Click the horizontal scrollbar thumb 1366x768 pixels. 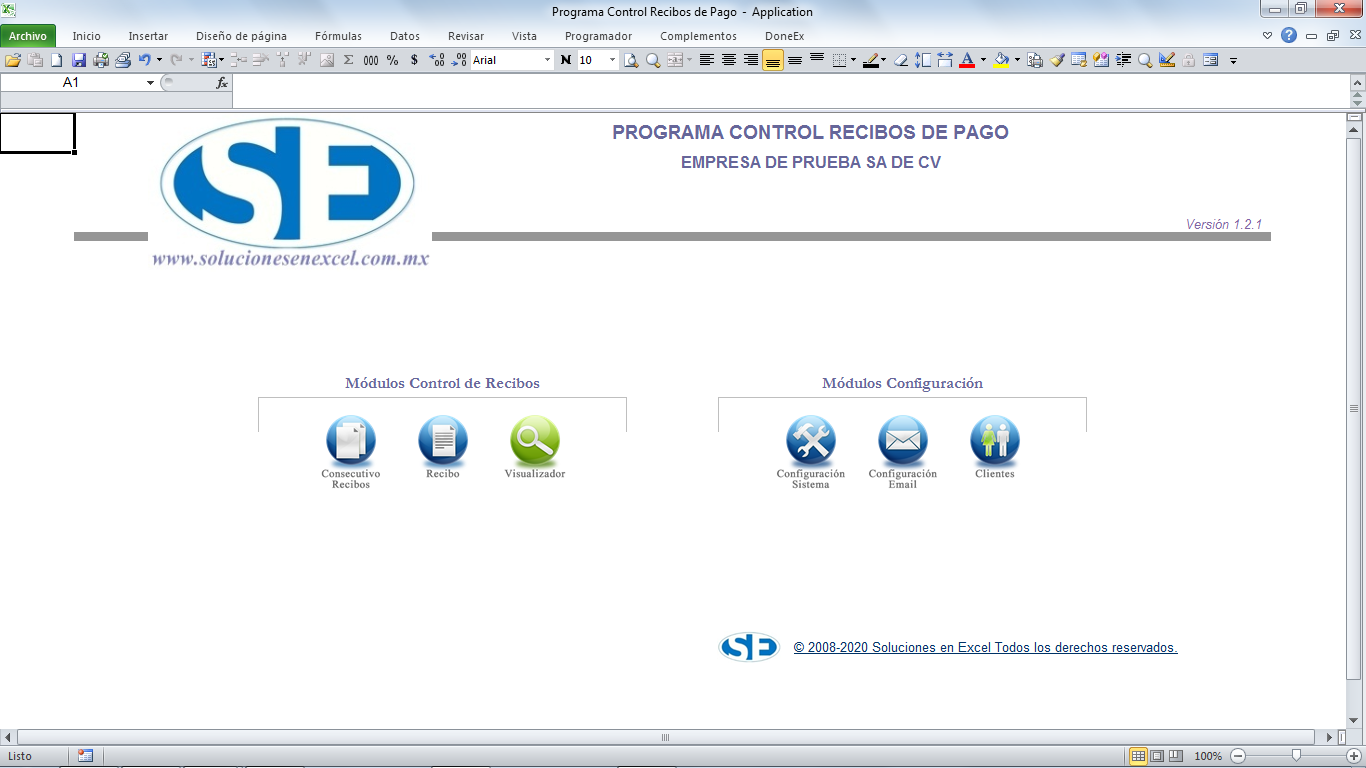(665, 737)
